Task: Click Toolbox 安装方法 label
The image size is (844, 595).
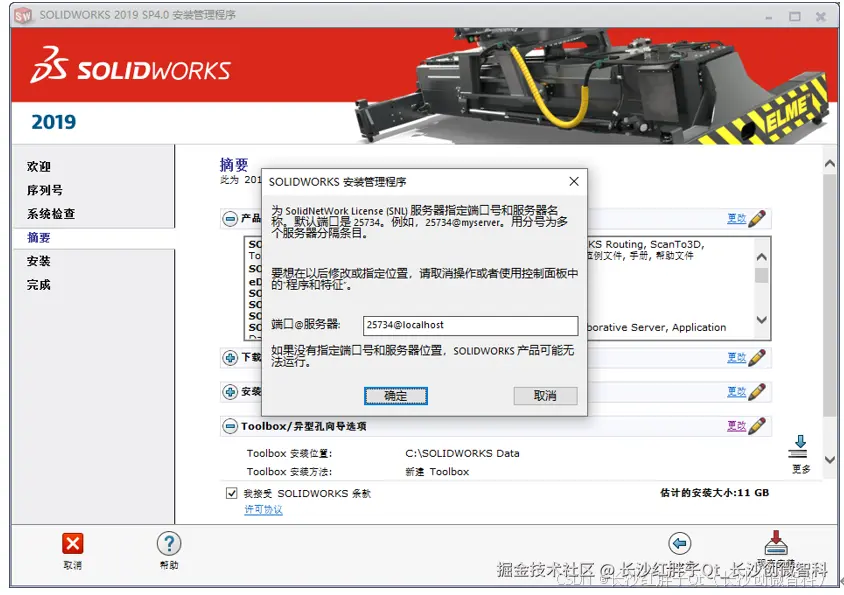Action: [x=290, y=472]
